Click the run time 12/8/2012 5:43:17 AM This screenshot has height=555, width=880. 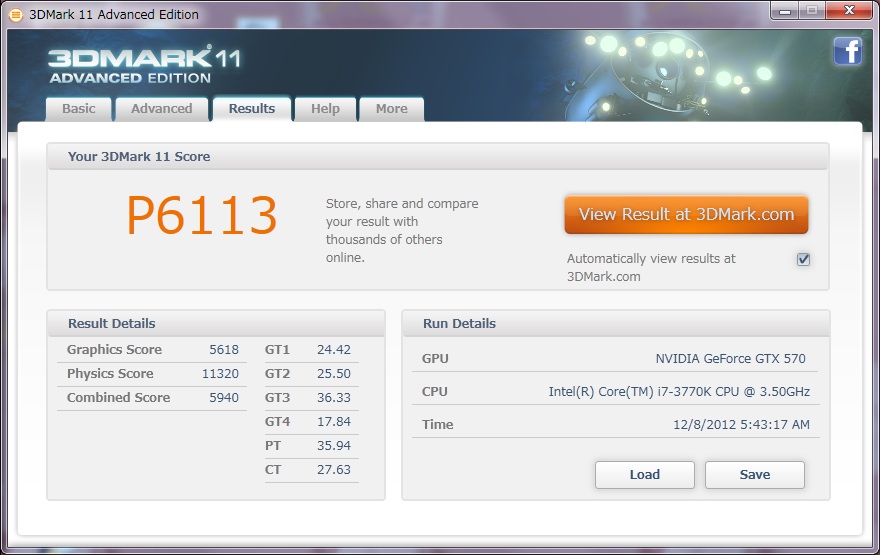coord(741,425)
